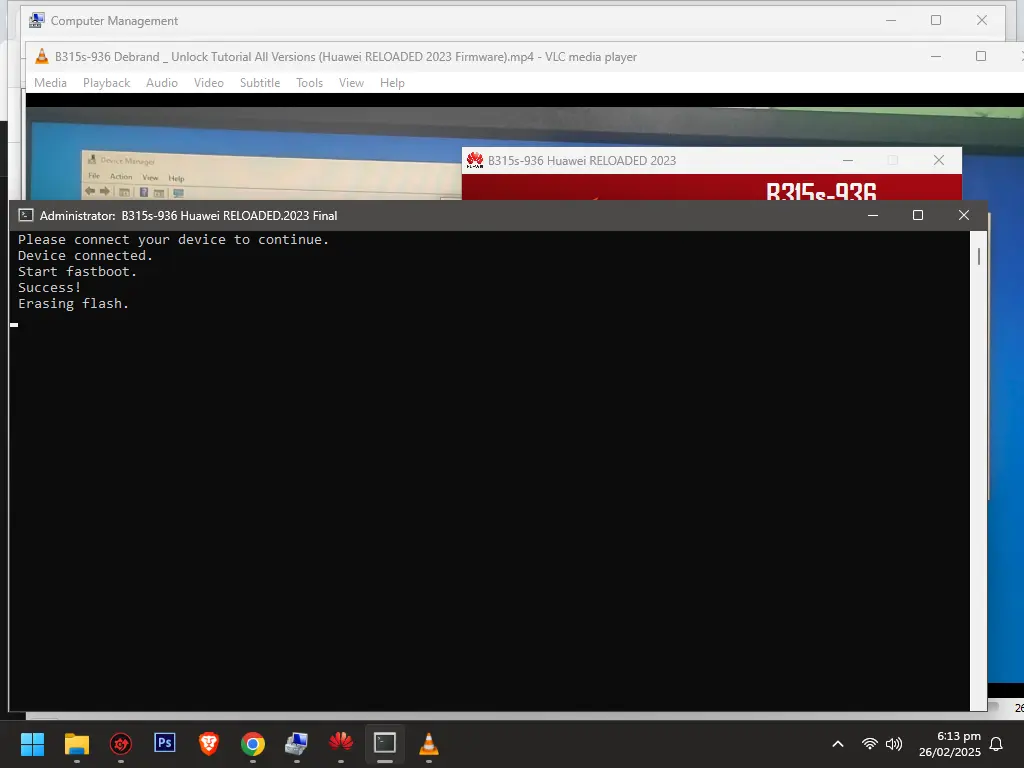This screenshot has width=1024, height=768.
Task: Maximize the VLC media player window
Action: pyautogui.click(x=980, y=57)
